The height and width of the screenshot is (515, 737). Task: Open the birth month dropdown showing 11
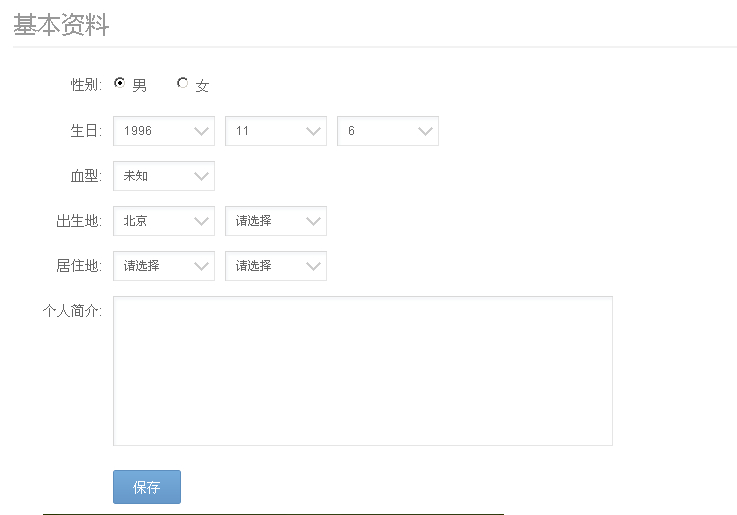[276, 131]
